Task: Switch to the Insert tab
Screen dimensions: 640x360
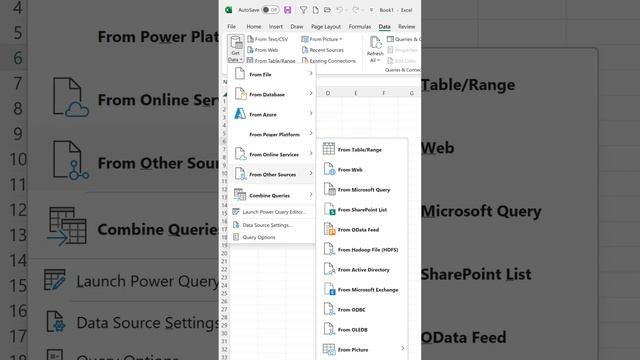Action: pyautogui.click(x=276, y=27)
